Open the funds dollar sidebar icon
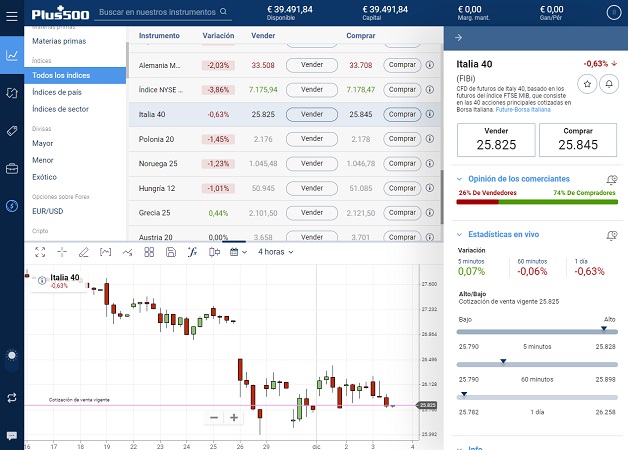Viewport: 628px width, 450px height. click(x=12, y=206)
